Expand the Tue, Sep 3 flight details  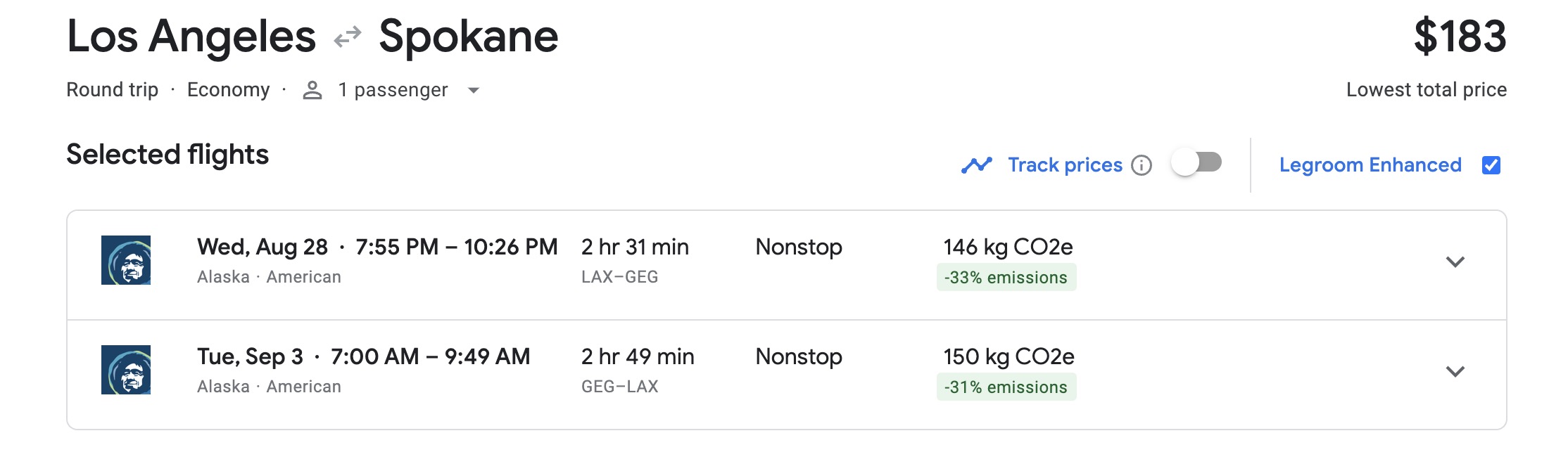tap(1455, 371)
